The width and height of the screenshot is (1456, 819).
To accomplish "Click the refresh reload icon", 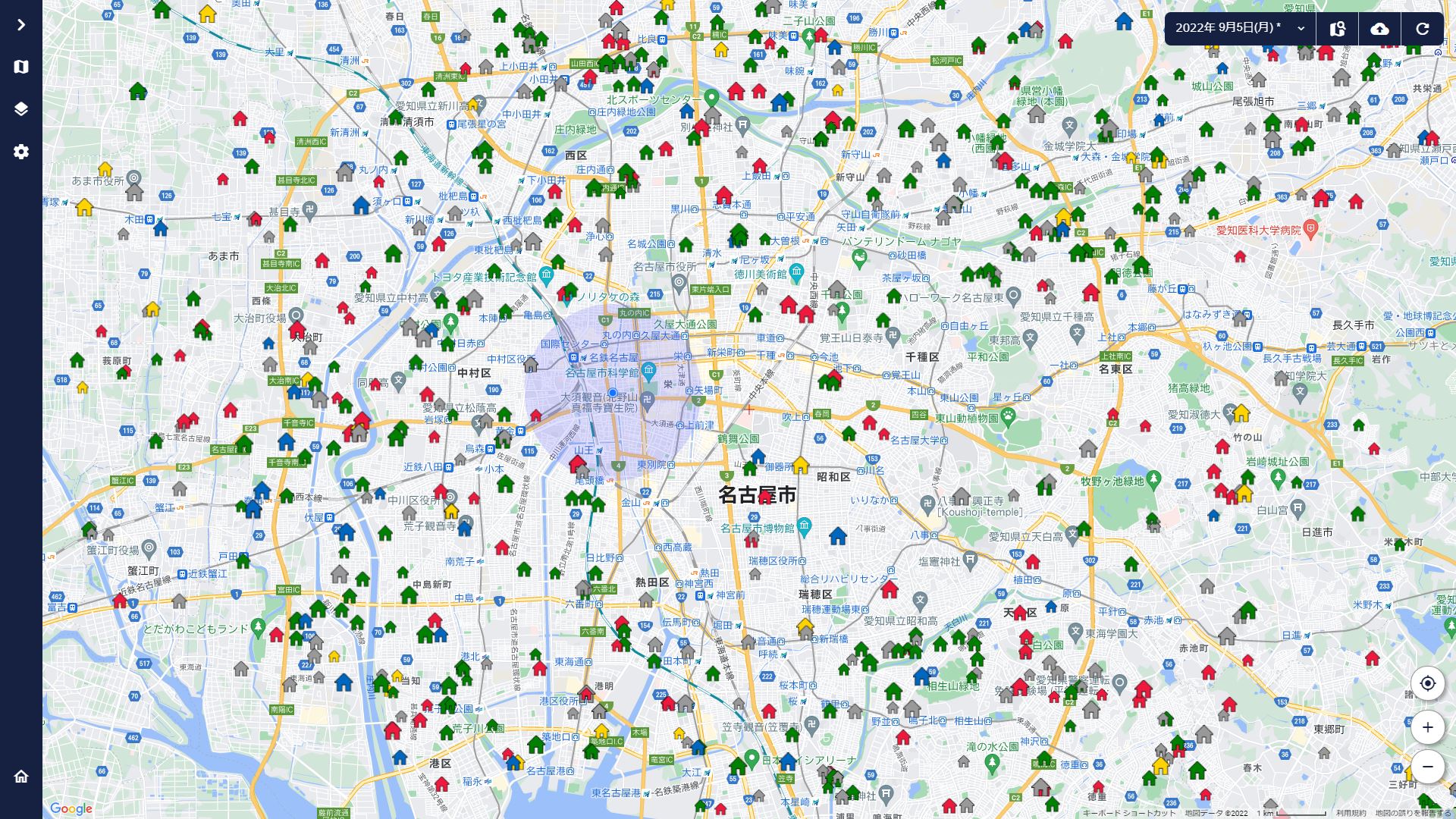I will click(1422, 28).
